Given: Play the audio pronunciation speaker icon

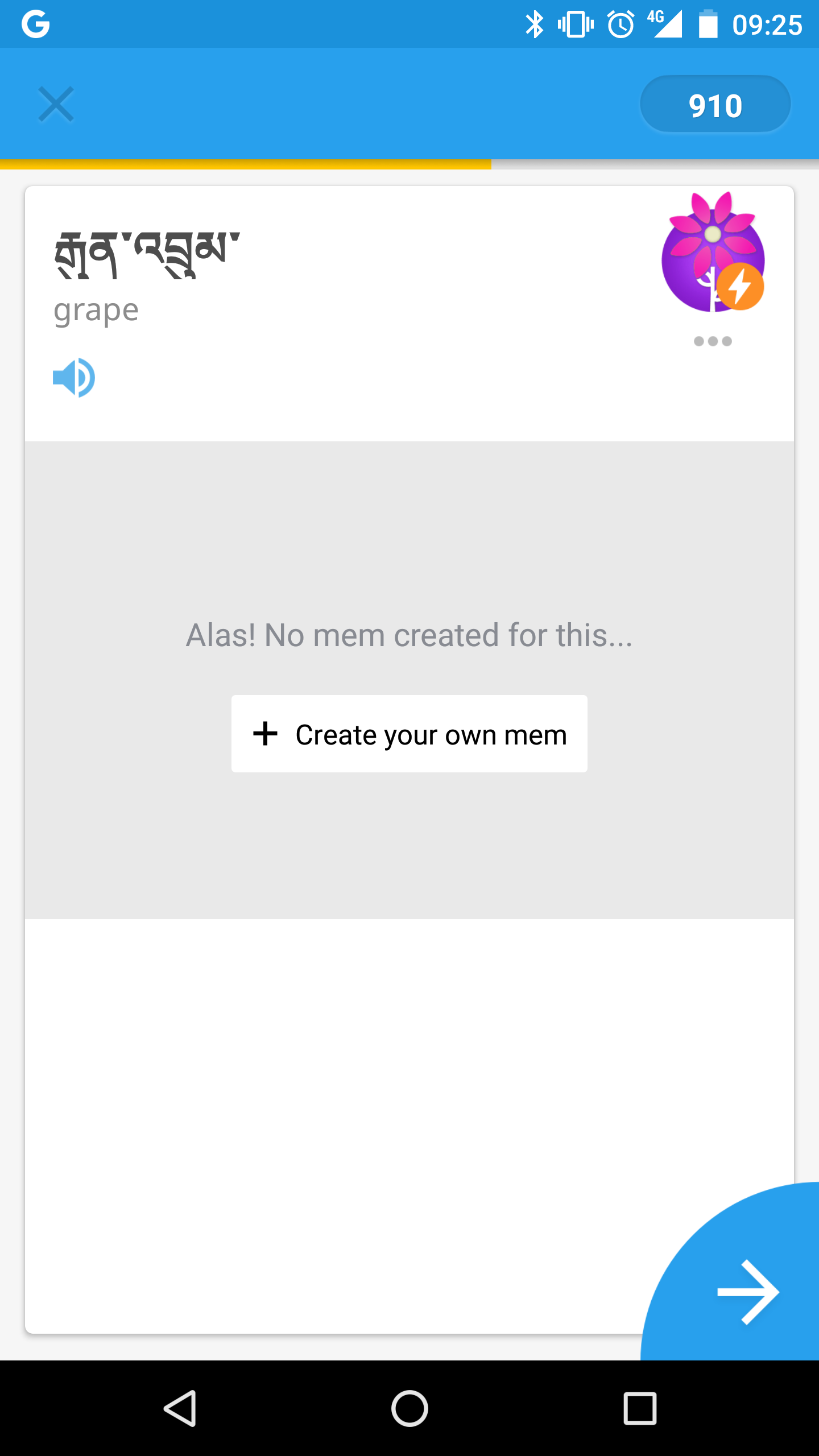Looking at the screenshot, I should 74,378.
